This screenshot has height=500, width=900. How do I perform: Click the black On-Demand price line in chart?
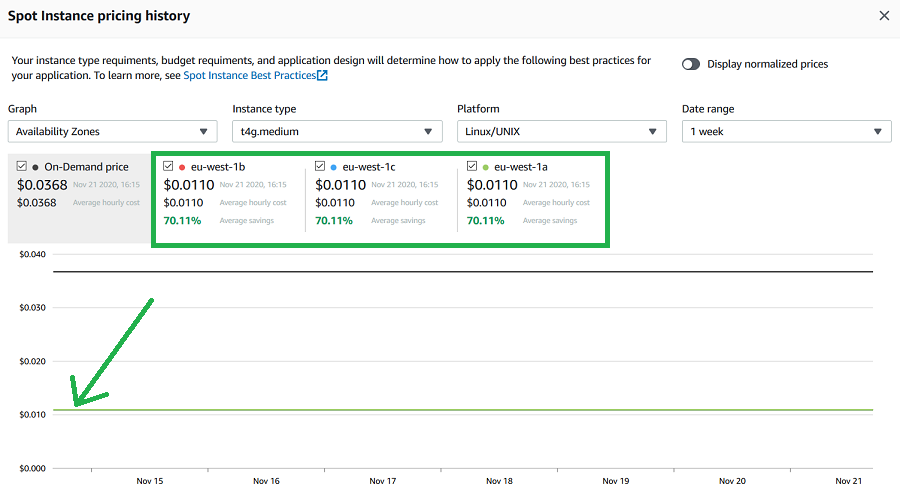(463, 272)
